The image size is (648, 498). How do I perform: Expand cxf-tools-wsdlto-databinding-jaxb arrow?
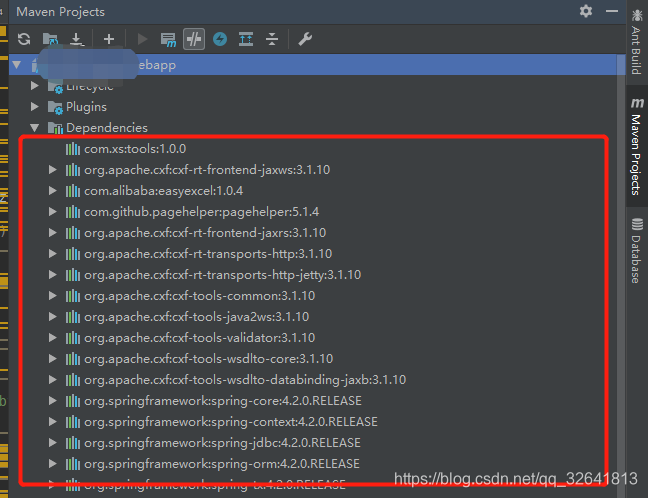52,379
